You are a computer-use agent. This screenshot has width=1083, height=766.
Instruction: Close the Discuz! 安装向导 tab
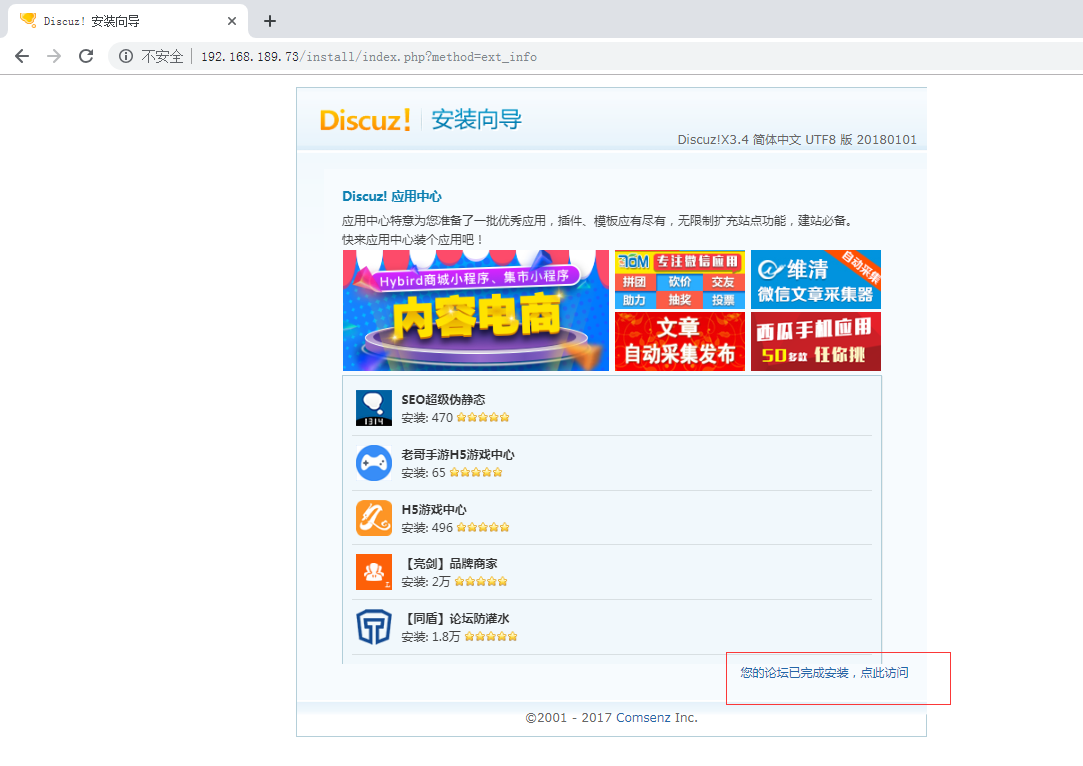(x=232, y=21)
